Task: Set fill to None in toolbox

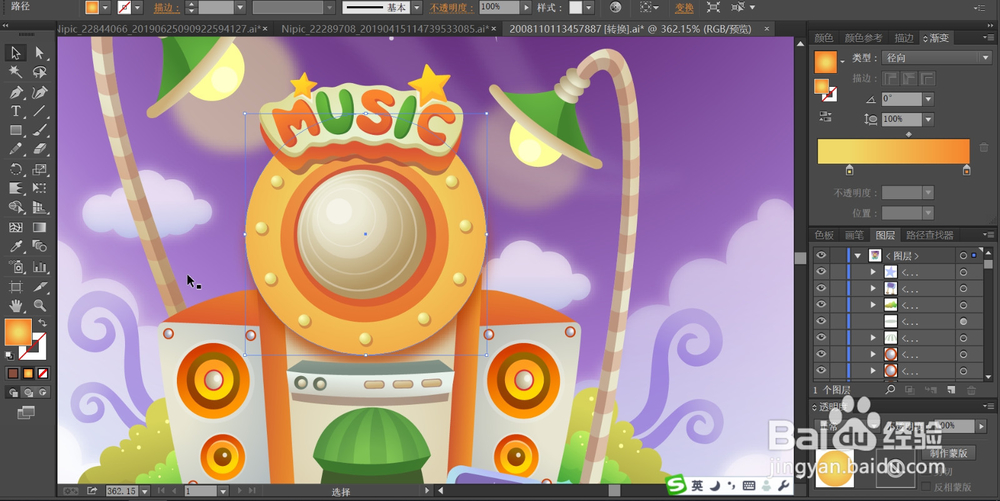Action: (43, 374)
